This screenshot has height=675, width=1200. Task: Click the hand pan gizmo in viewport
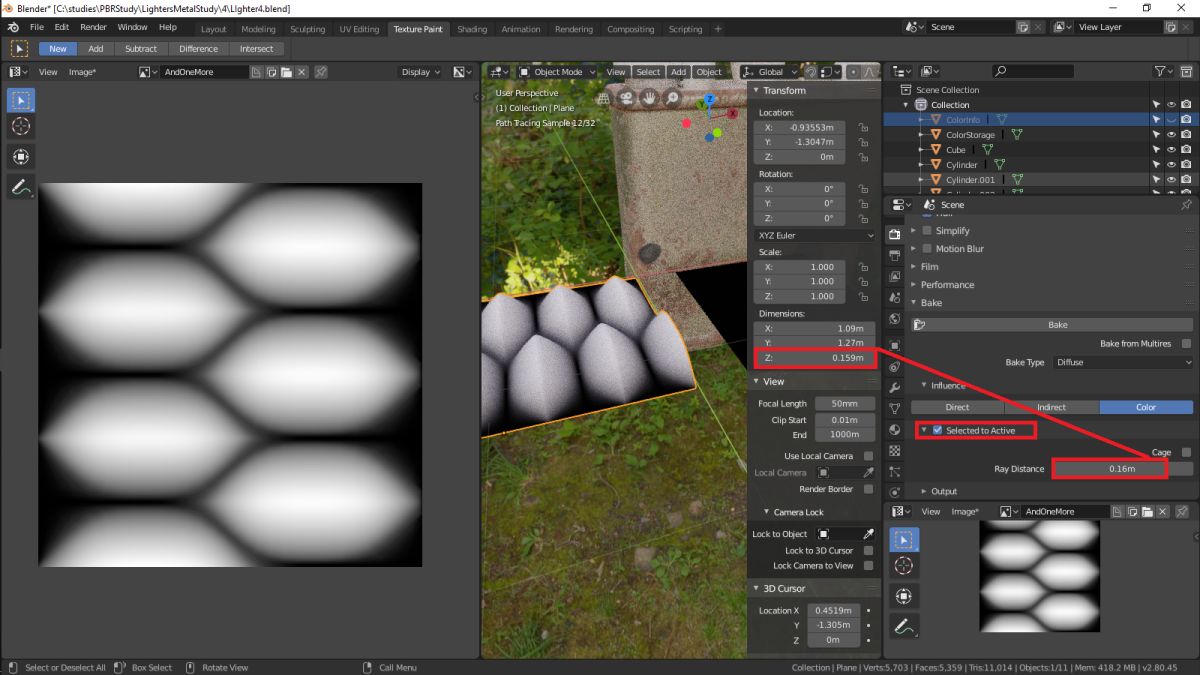pos(649,98)
